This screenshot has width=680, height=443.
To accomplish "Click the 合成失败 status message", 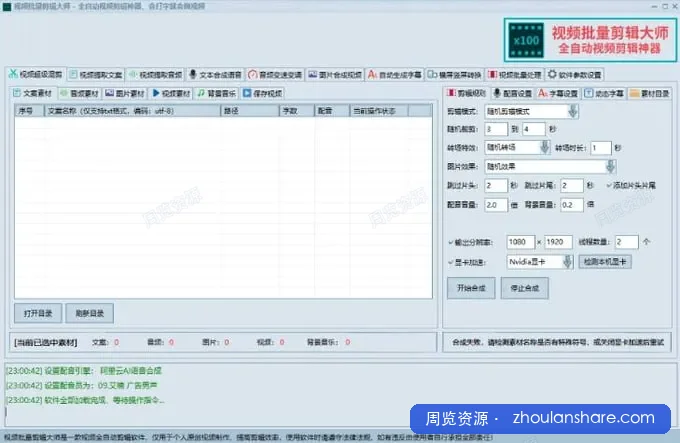I will point(558,342).
